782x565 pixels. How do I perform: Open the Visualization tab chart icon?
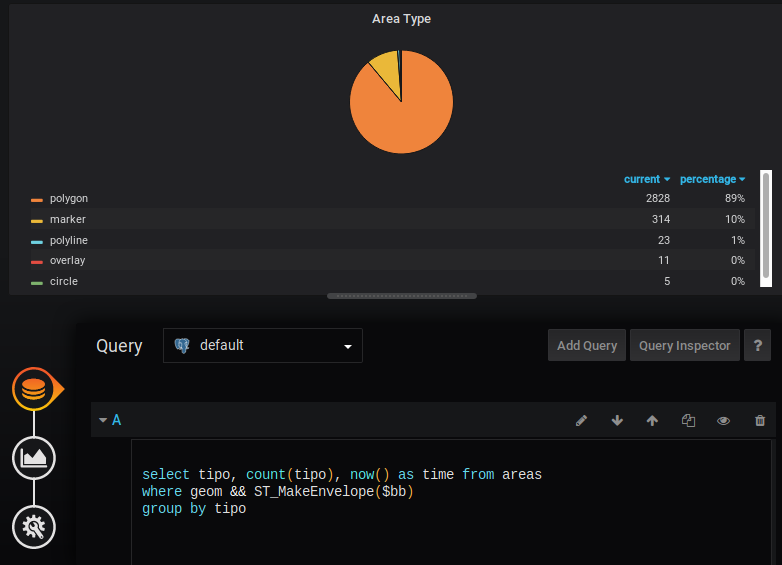(34, 457)
